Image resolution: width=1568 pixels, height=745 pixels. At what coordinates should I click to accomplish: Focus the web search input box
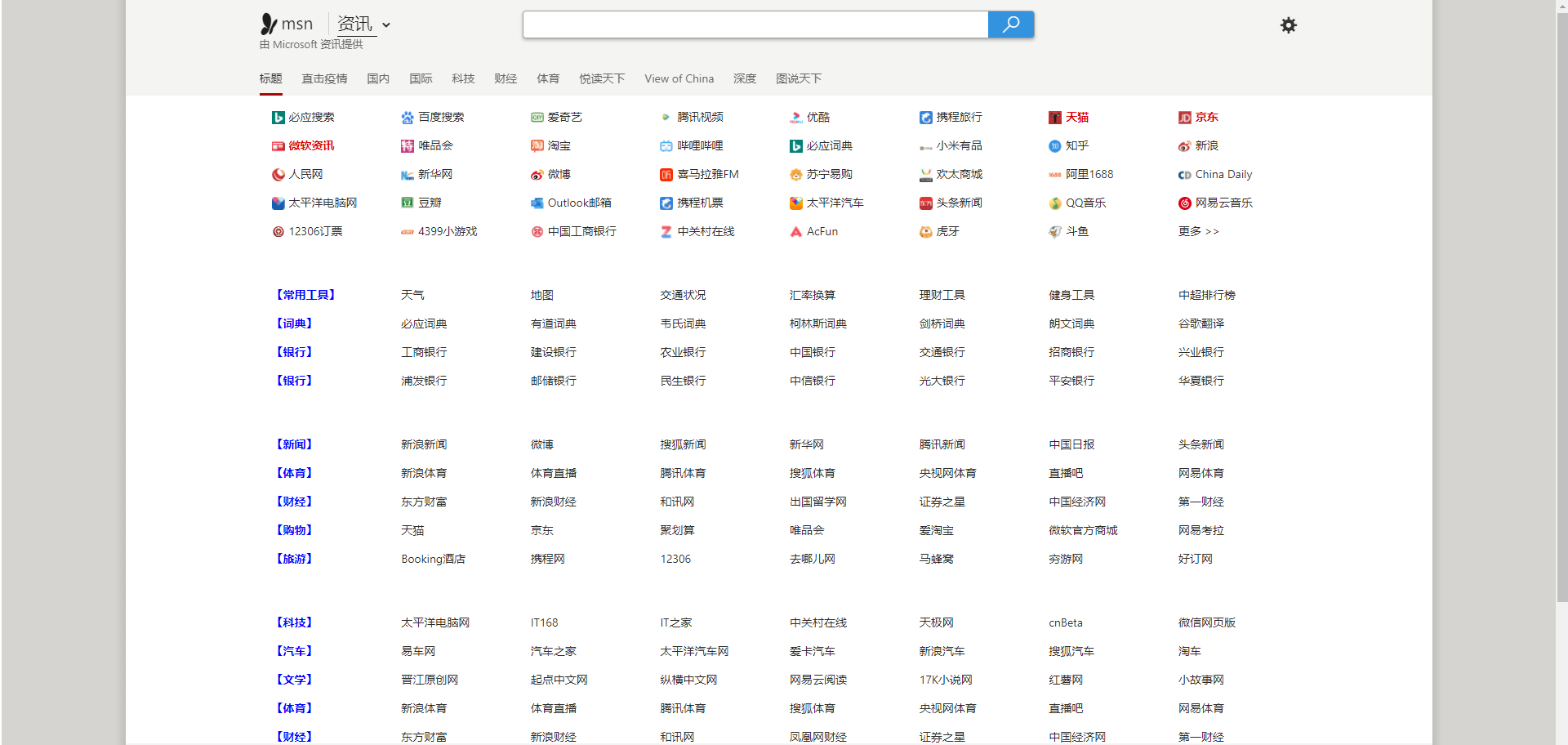tap(755, 25)
